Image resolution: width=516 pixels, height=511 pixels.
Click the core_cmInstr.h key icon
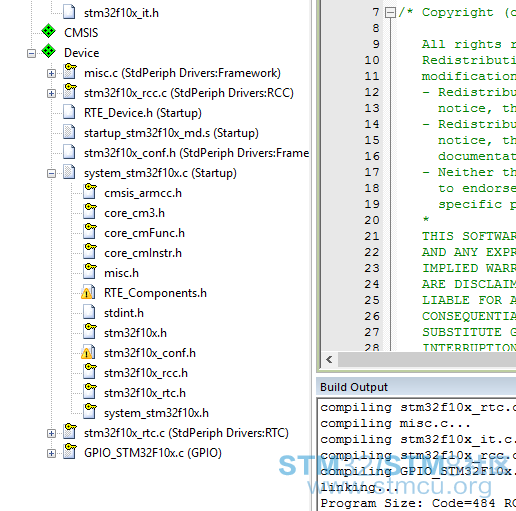(90, 251)
